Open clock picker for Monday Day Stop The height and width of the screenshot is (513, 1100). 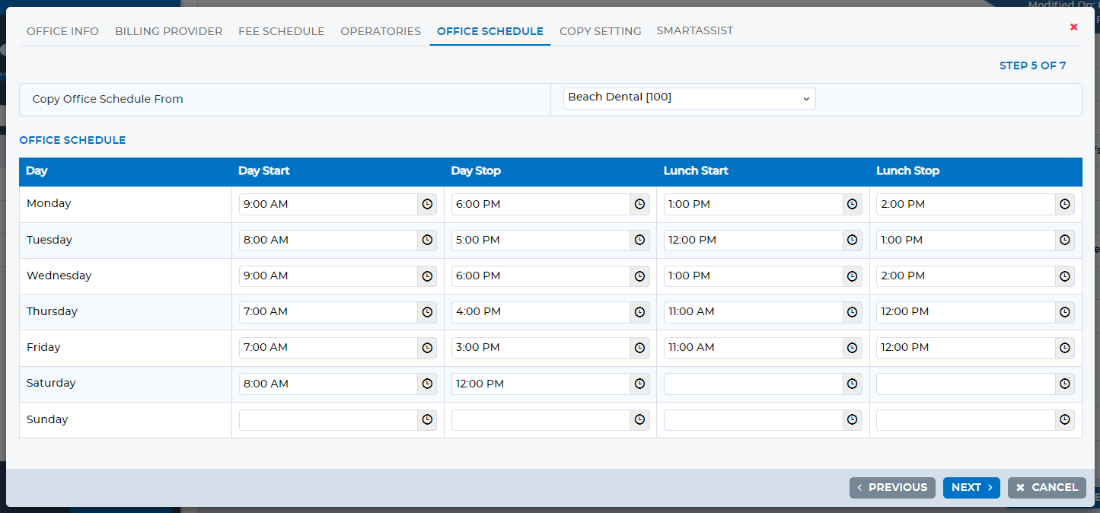[x=639, y=204]
